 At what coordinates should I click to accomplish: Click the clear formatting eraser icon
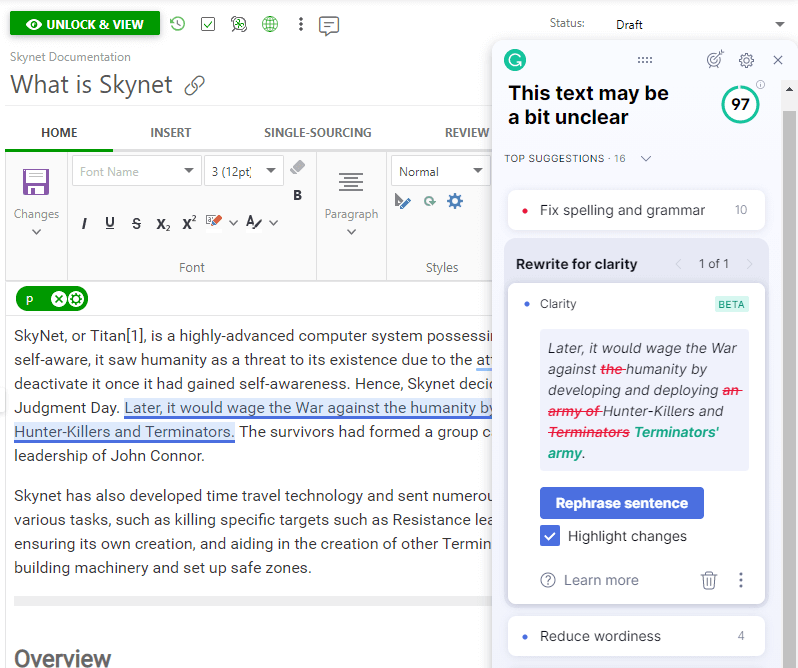297,167
